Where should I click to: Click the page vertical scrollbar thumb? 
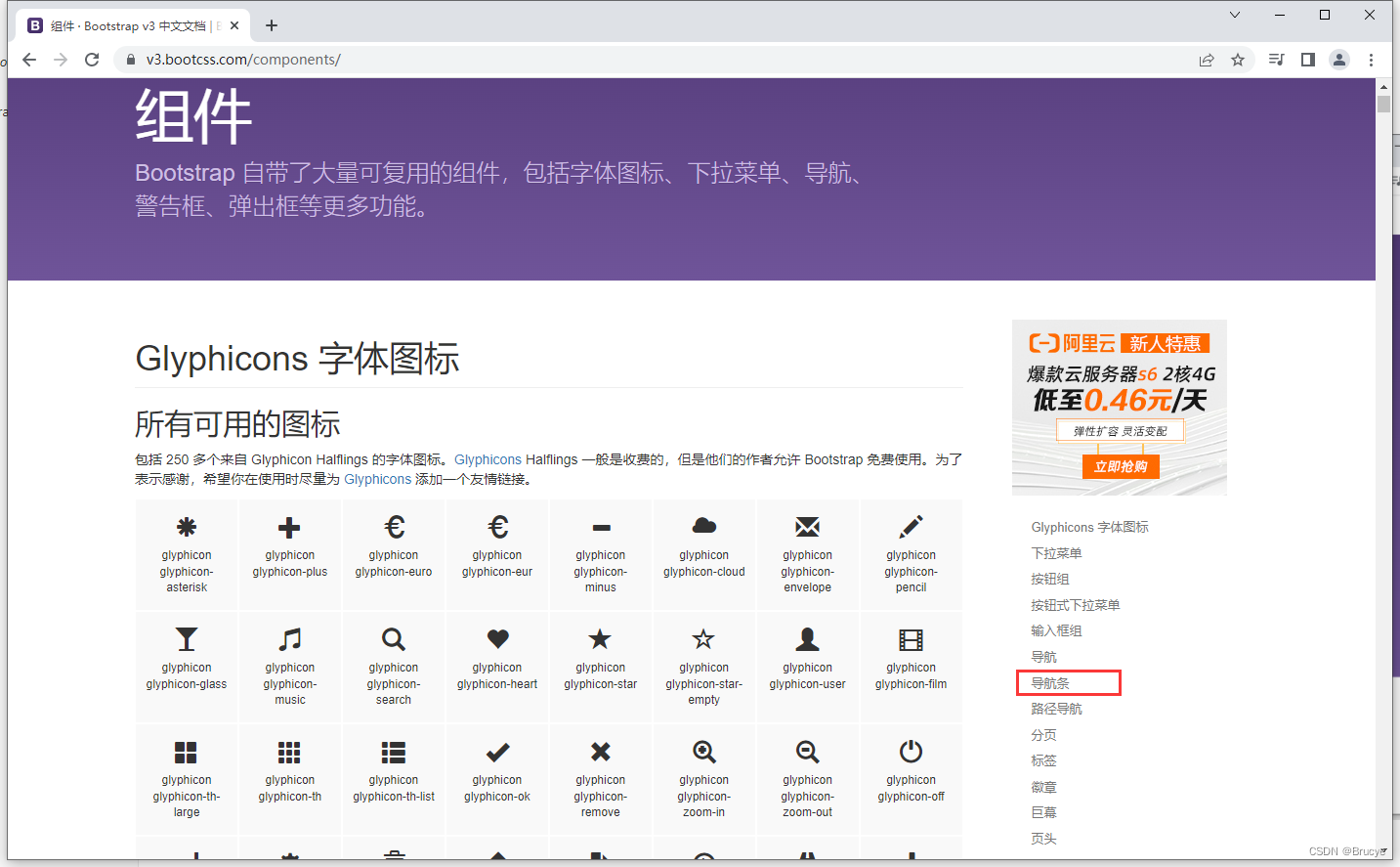pyautogui.click(x=1383, y=105)
